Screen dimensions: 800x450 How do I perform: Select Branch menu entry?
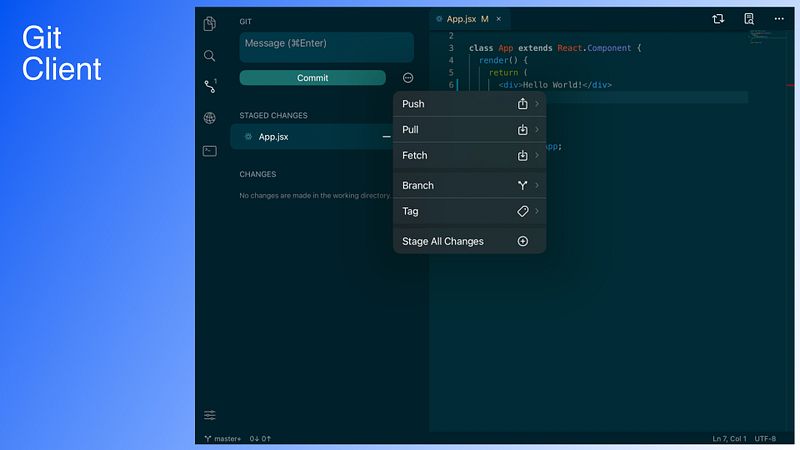point(469,185)
